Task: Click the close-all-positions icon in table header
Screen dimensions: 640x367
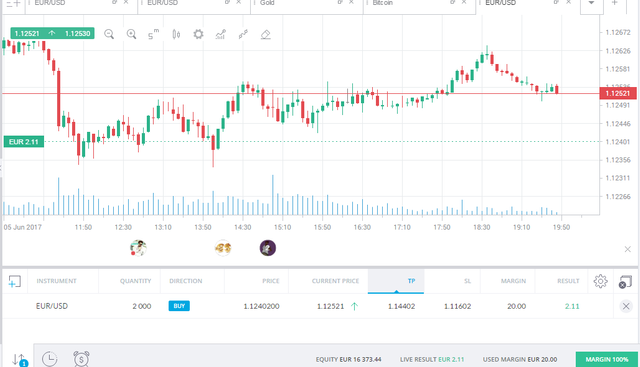Action: 625,281
